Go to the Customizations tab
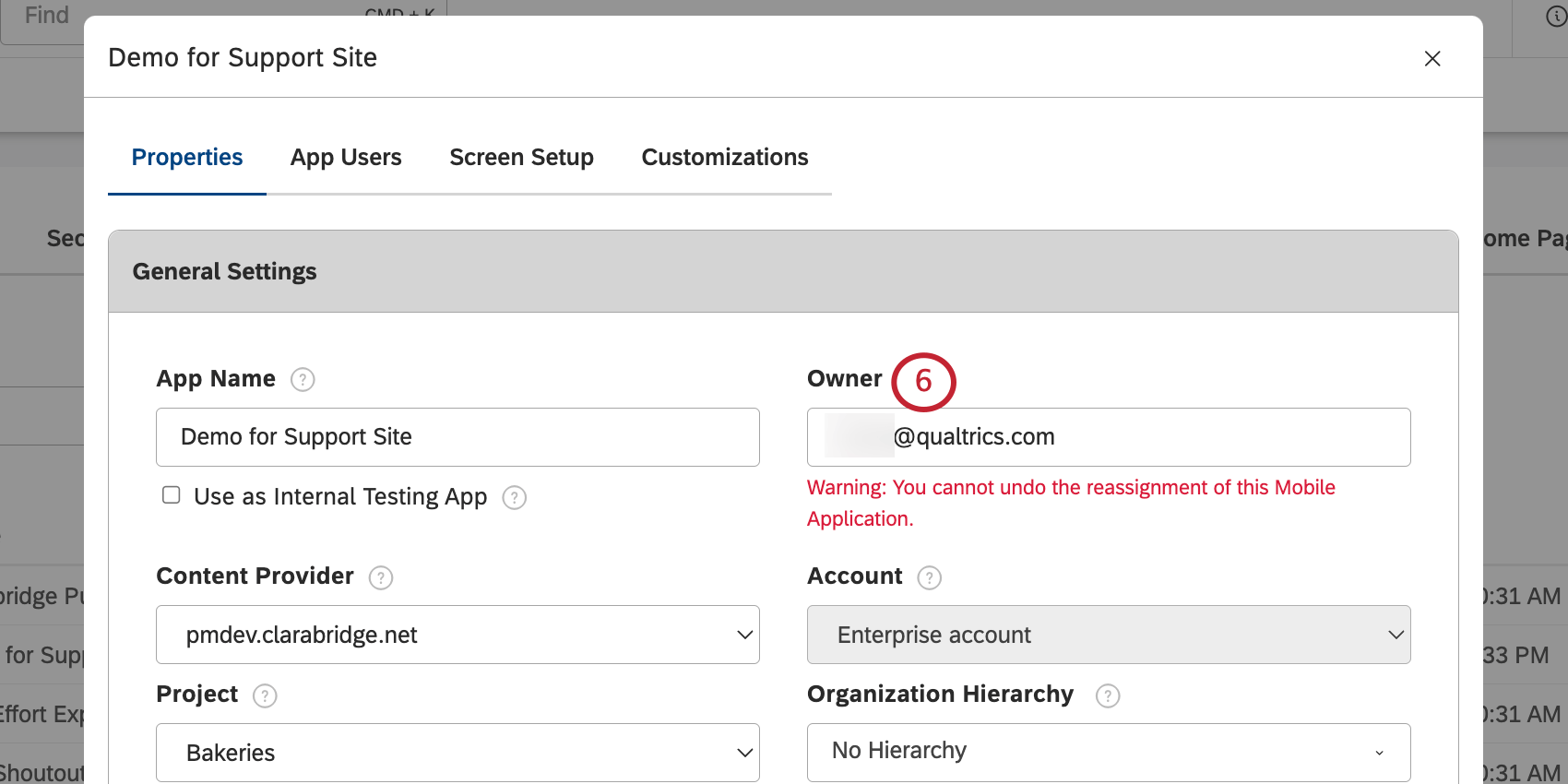The height and width of the screenshot is (784, 1568). (725, 158)
